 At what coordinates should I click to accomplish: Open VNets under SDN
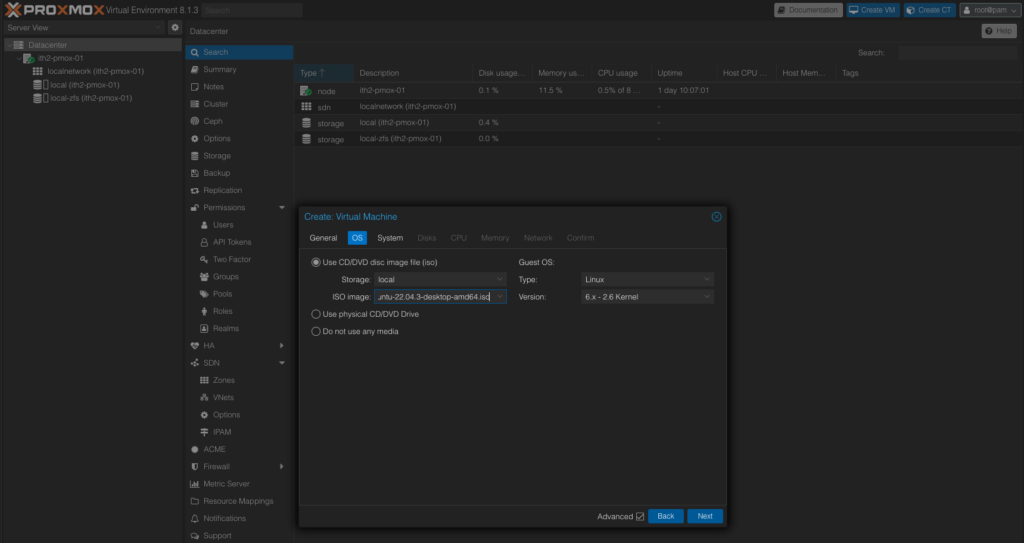(x=239, y=397)
